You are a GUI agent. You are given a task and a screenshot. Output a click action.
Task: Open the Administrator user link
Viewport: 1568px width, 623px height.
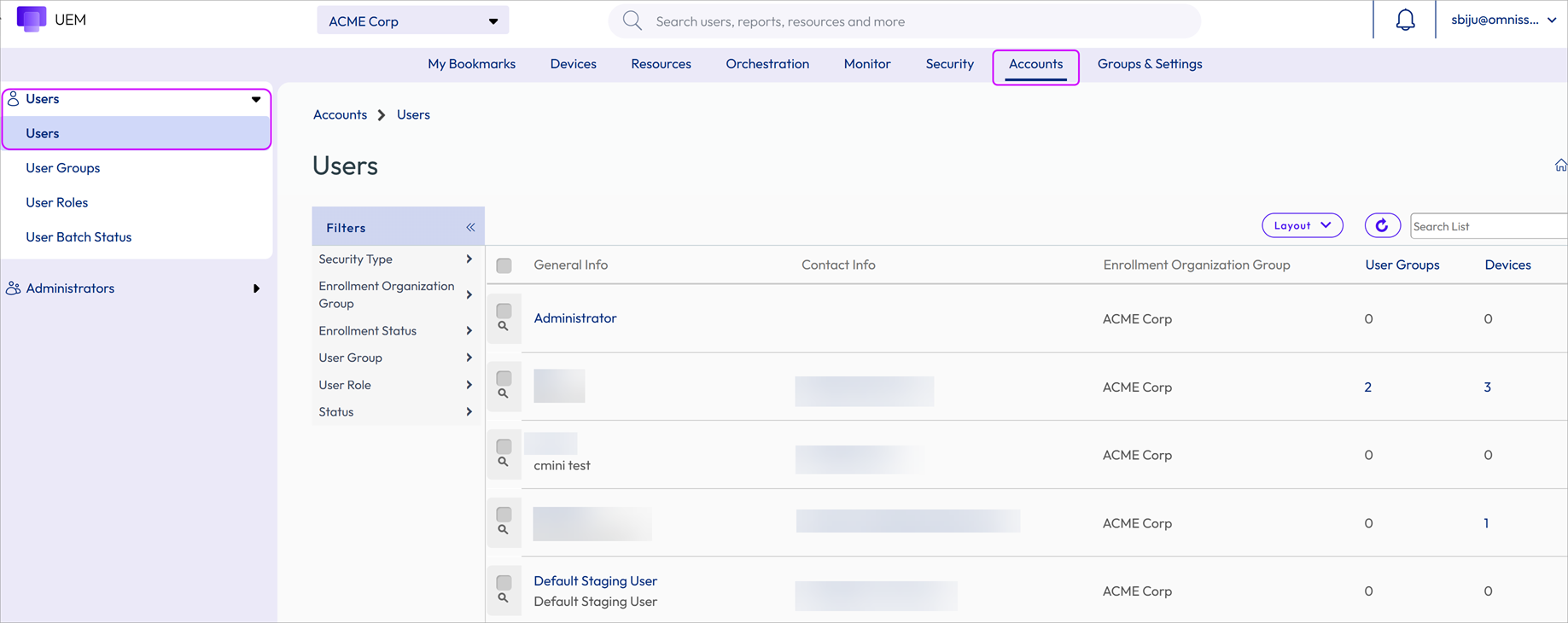pyautogui.click(x=575, y=318)
